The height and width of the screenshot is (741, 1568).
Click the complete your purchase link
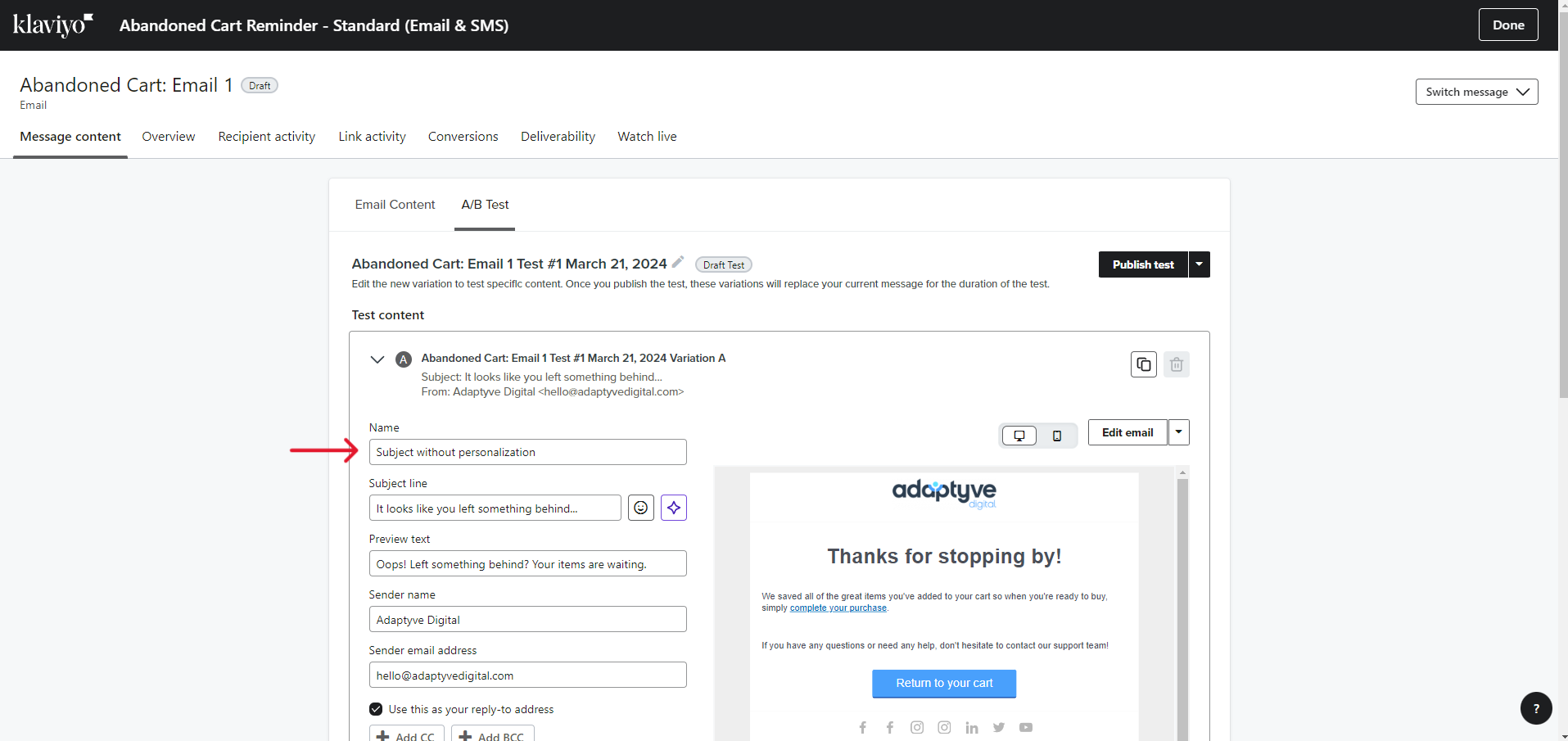tap(838, 608)
